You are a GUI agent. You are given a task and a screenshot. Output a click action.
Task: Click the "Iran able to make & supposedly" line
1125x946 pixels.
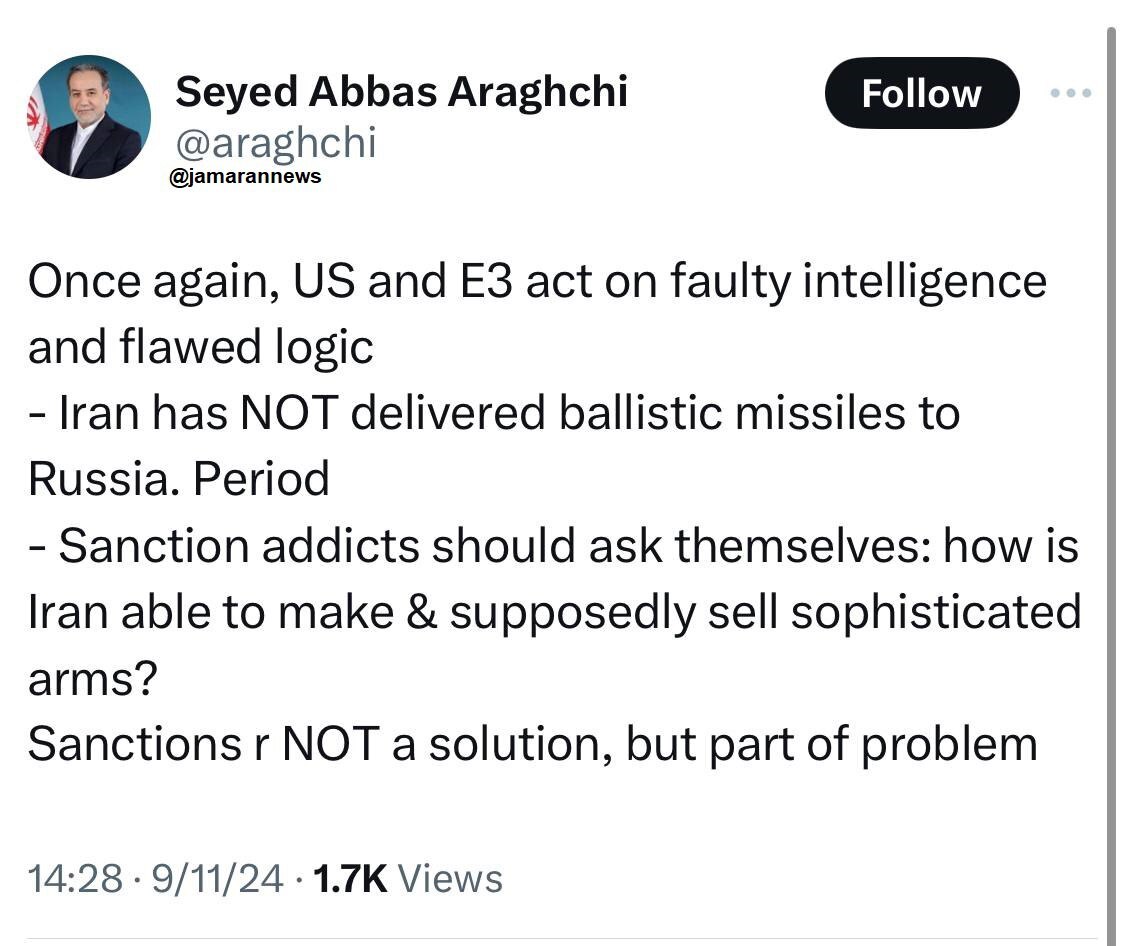(x=554, y=612)
